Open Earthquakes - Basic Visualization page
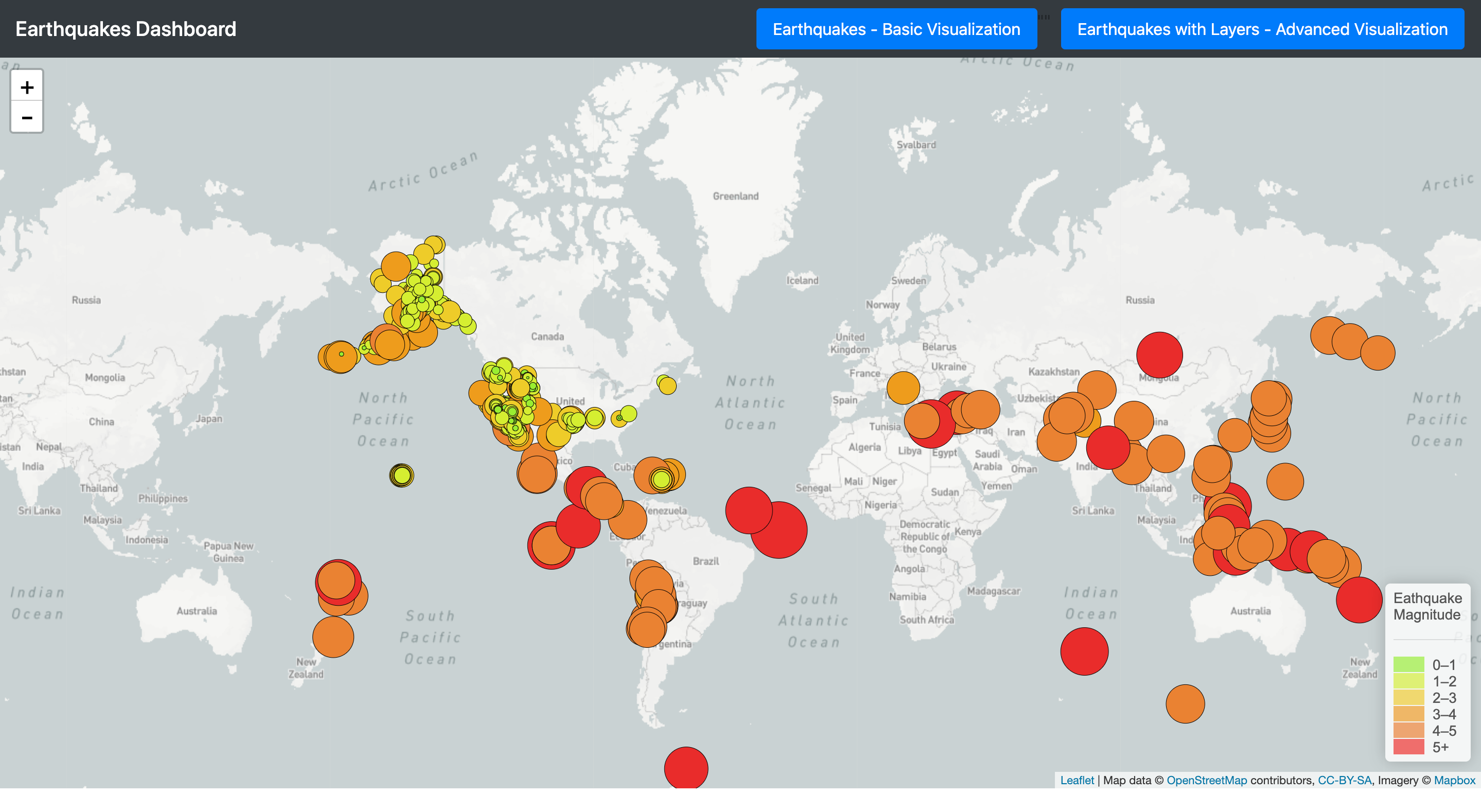Image resolution: width=1481 pixels, height=812 pixels. (896, 29)
